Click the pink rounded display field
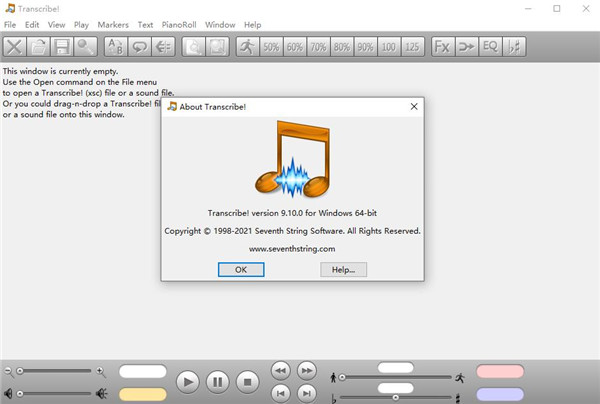This screenshot has width=600, height=404. 500,371
